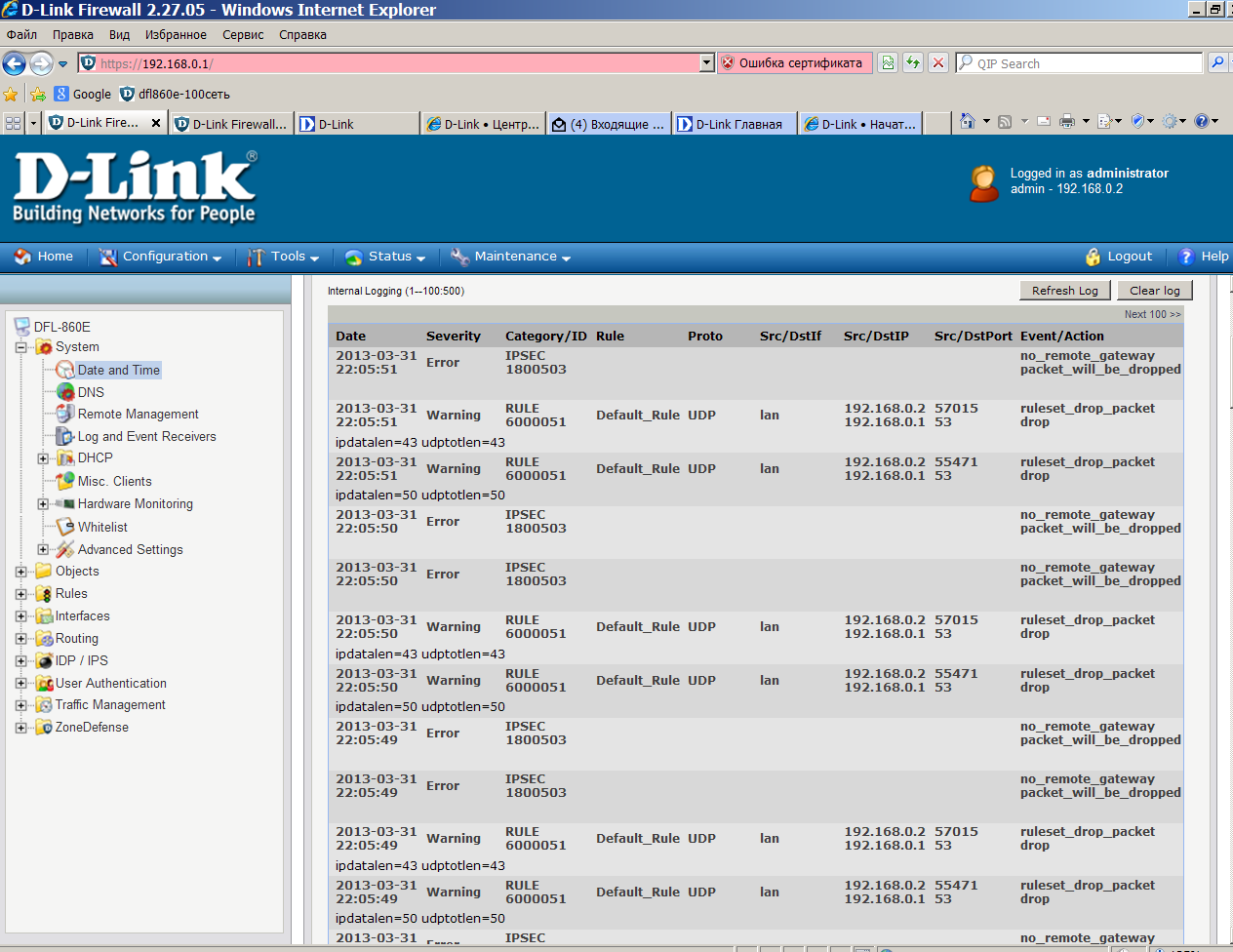
Task: Click the refresh page icon in address bar
Action: tap(913, 62)
